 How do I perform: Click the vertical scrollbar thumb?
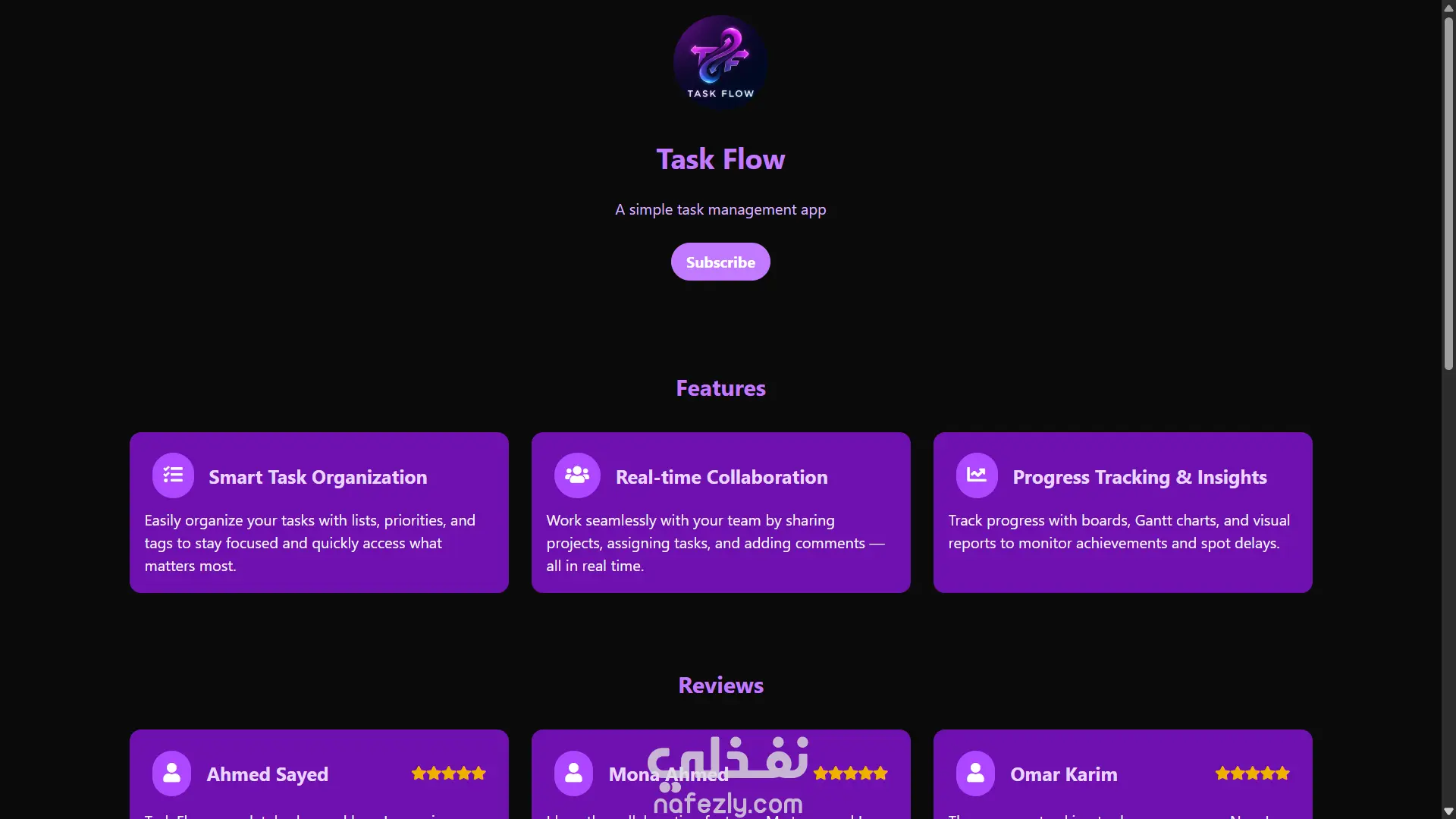[x=1448, y=193]
